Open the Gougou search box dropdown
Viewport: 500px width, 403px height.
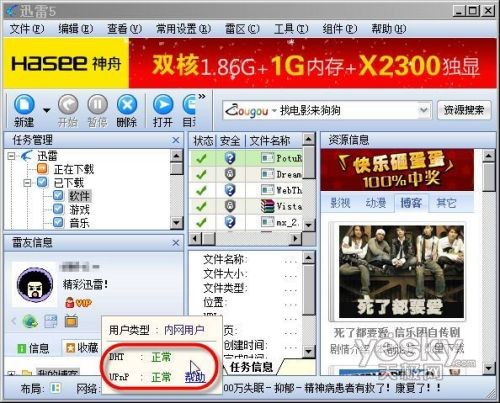tap(423, 110)
